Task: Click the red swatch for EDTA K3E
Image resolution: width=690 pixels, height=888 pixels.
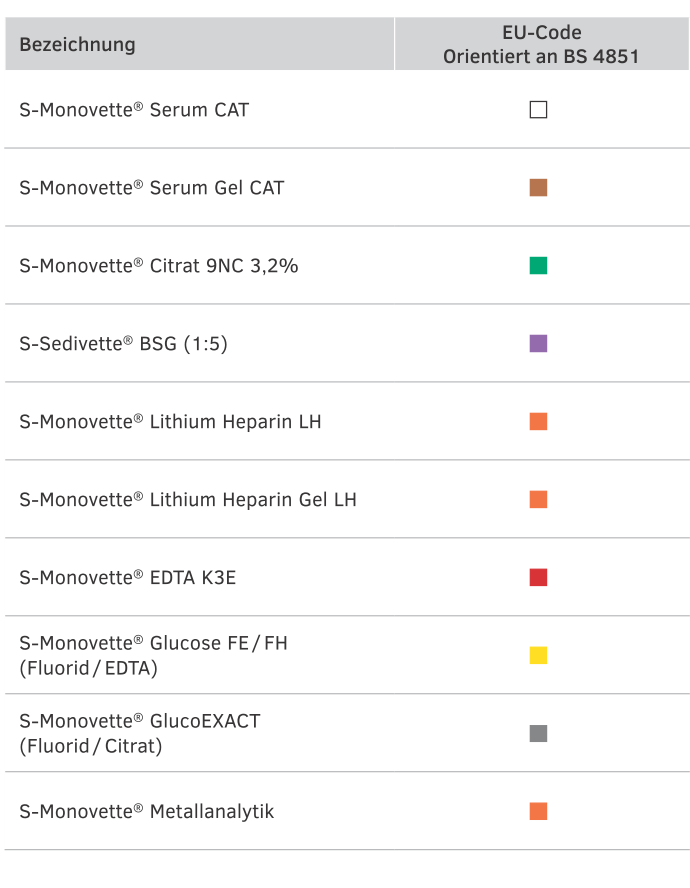Action: 538,578
